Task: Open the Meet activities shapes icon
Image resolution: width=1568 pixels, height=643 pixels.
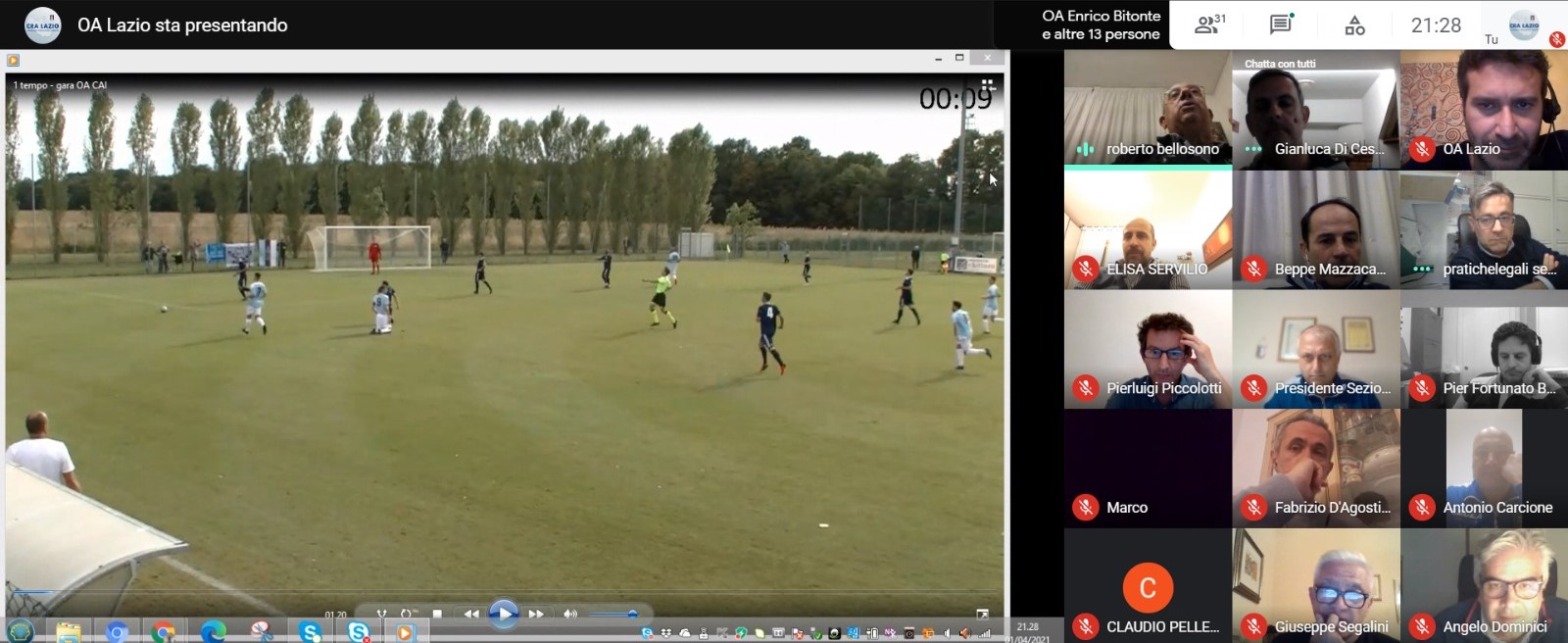Action: point(1354,25)
